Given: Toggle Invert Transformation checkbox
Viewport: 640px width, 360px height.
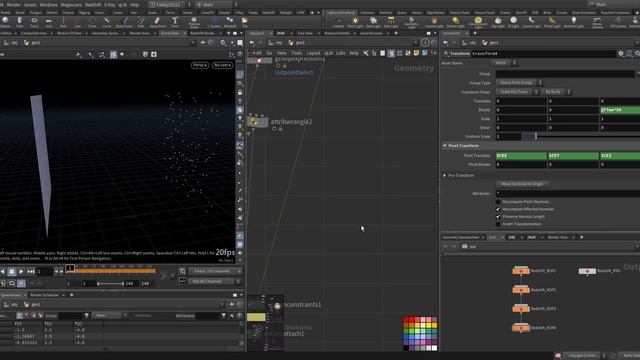Looking at the screenshot, I should click(x=498, y=224).
